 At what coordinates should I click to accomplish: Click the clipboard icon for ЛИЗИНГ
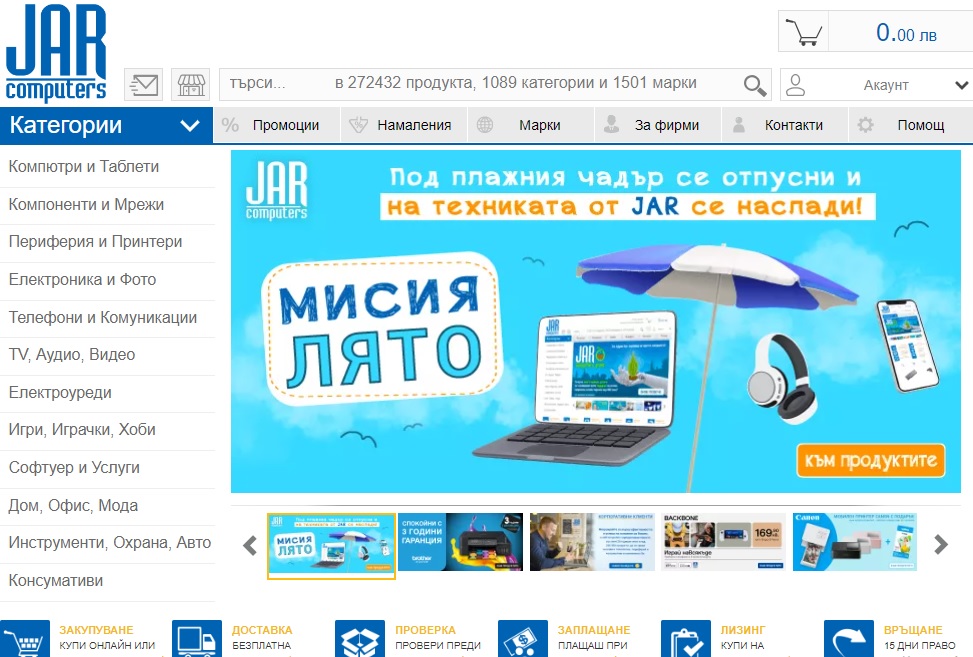click(x=686, y=638)
